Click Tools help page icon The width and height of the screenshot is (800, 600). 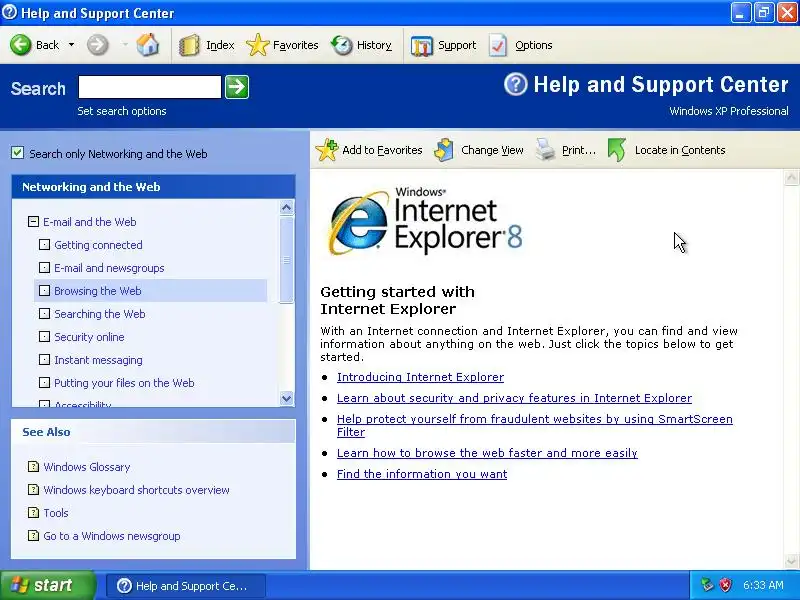[33, 512]
